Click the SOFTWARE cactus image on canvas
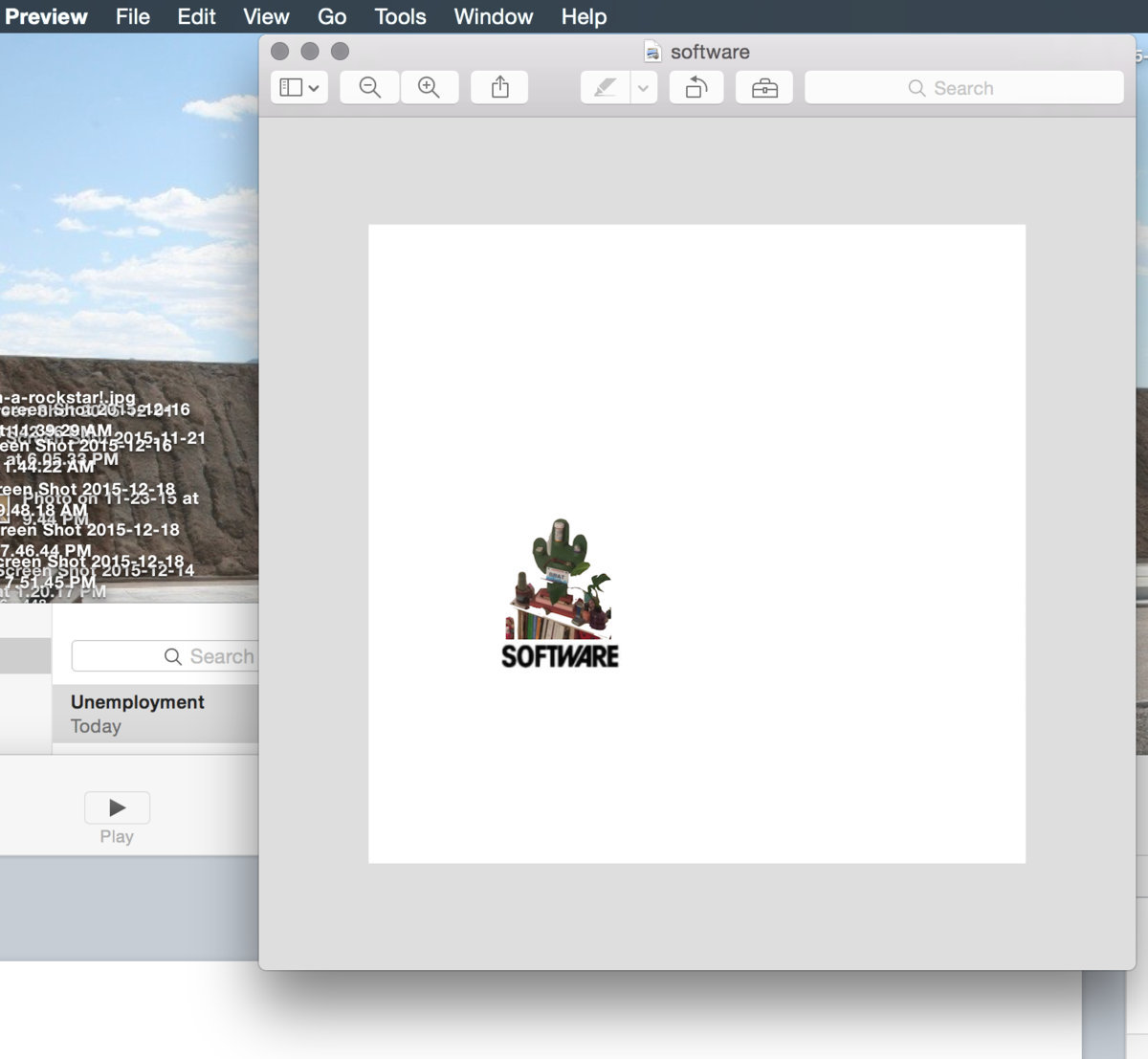The width and height of the screenshot is (1148, 1059). (561, 593)
